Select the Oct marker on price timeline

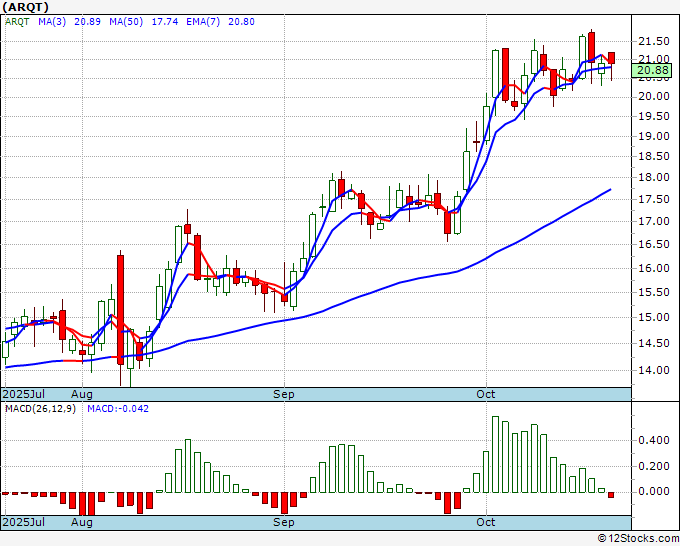[x=486, y=394]
